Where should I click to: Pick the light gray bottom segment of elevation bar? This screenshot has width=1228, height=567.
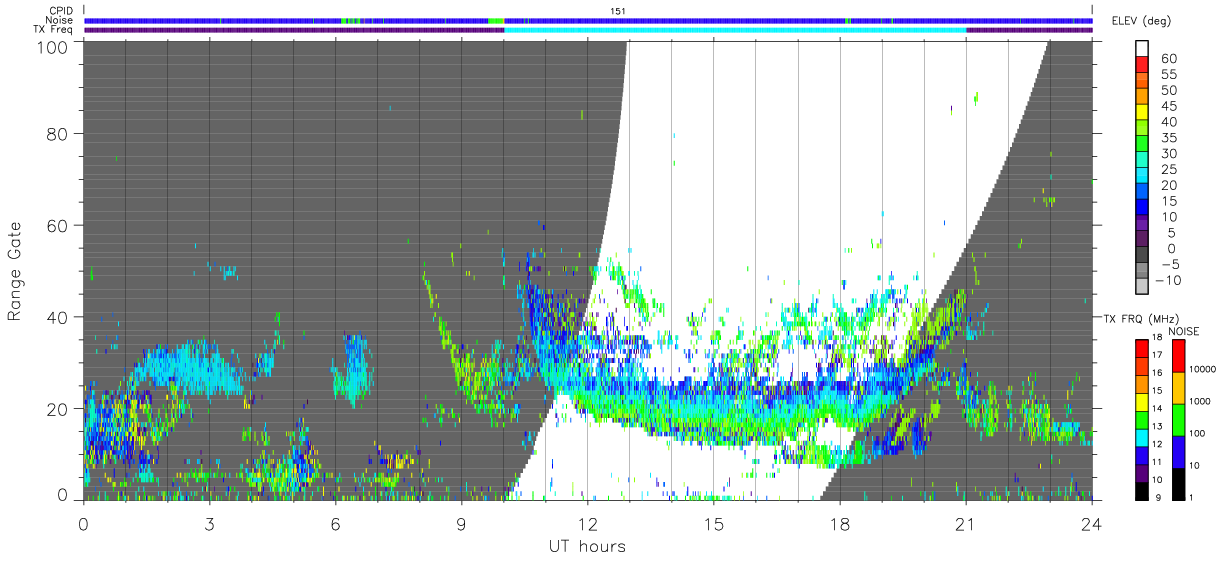click(x=1144, y=286)
